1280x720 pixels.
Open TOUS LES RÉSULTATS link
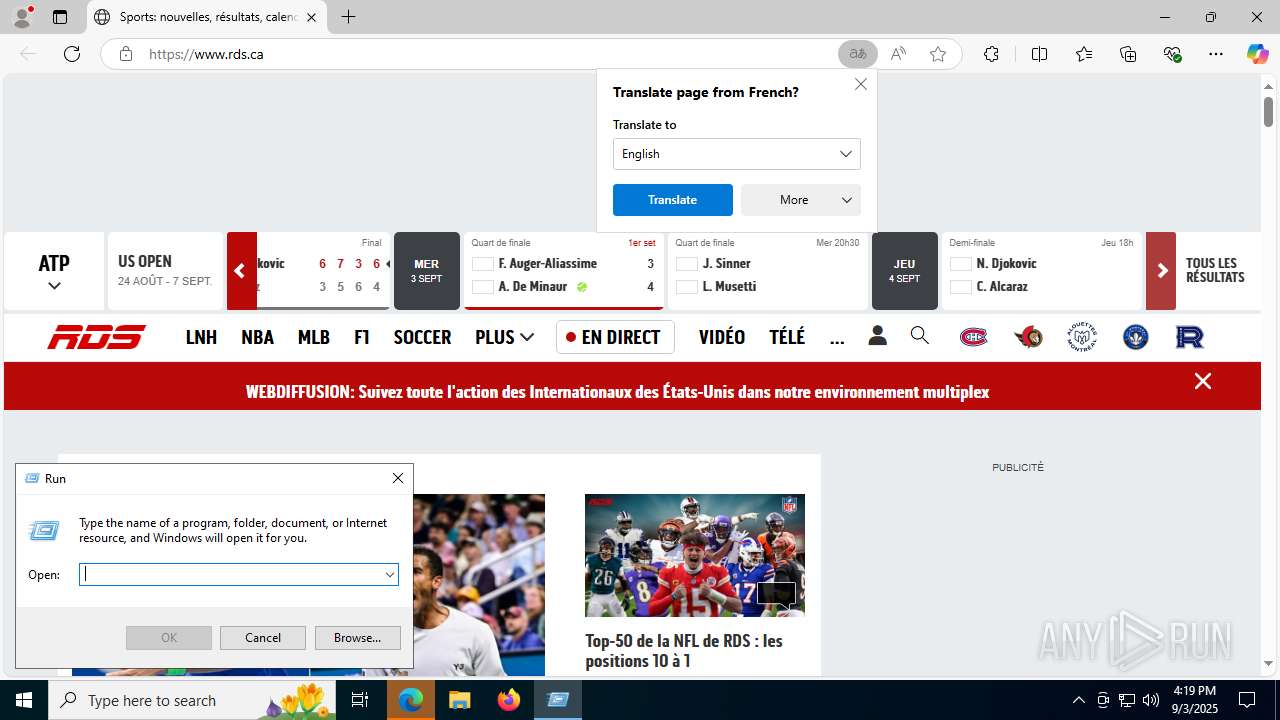tap(1215, 271)
